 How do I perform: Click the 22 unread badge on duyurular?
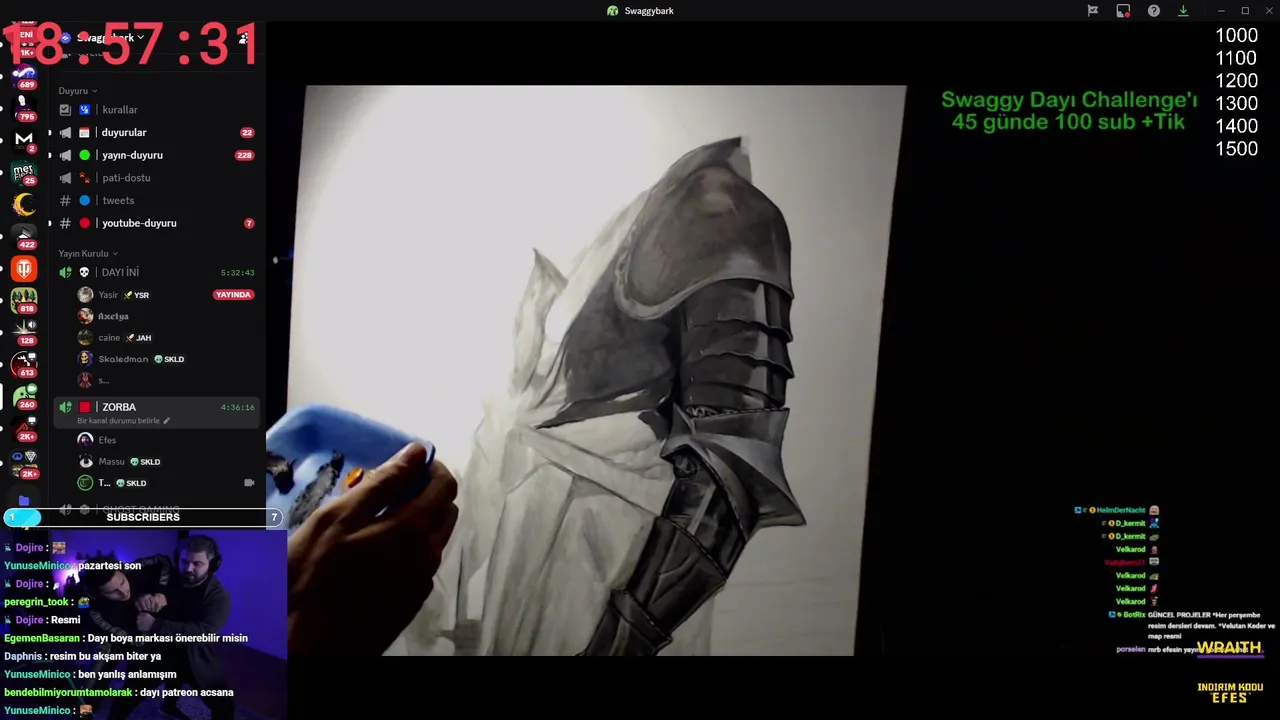[x=247, y=132]
